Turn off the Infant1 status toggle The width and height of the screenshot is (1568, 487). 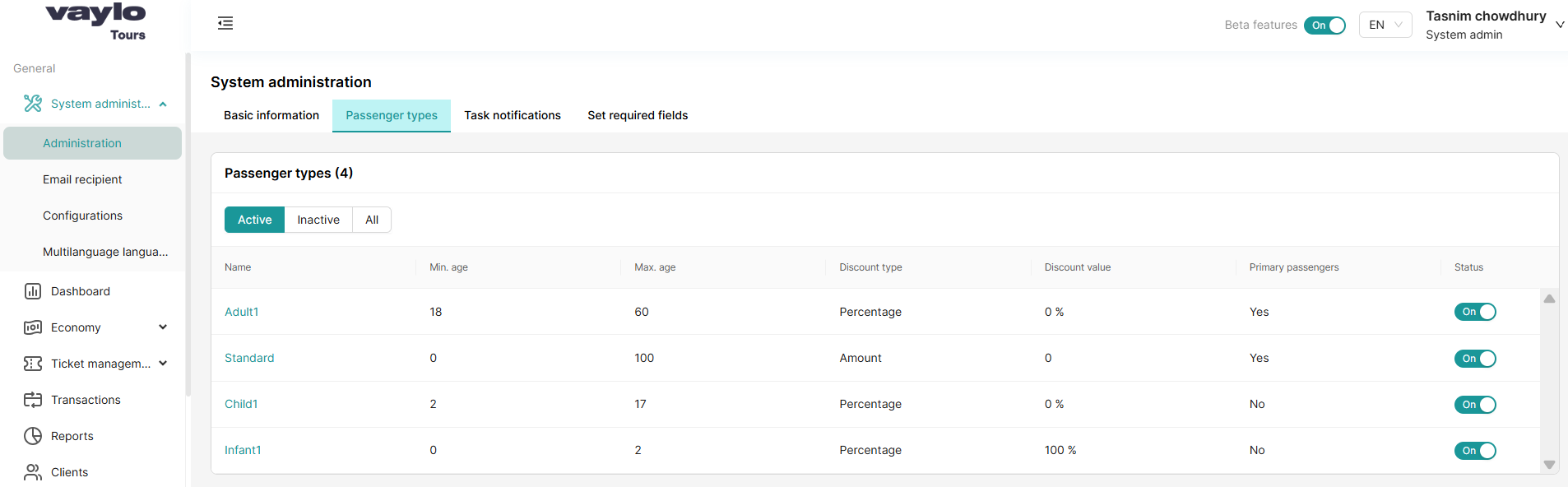click(x=1474, y=451)
